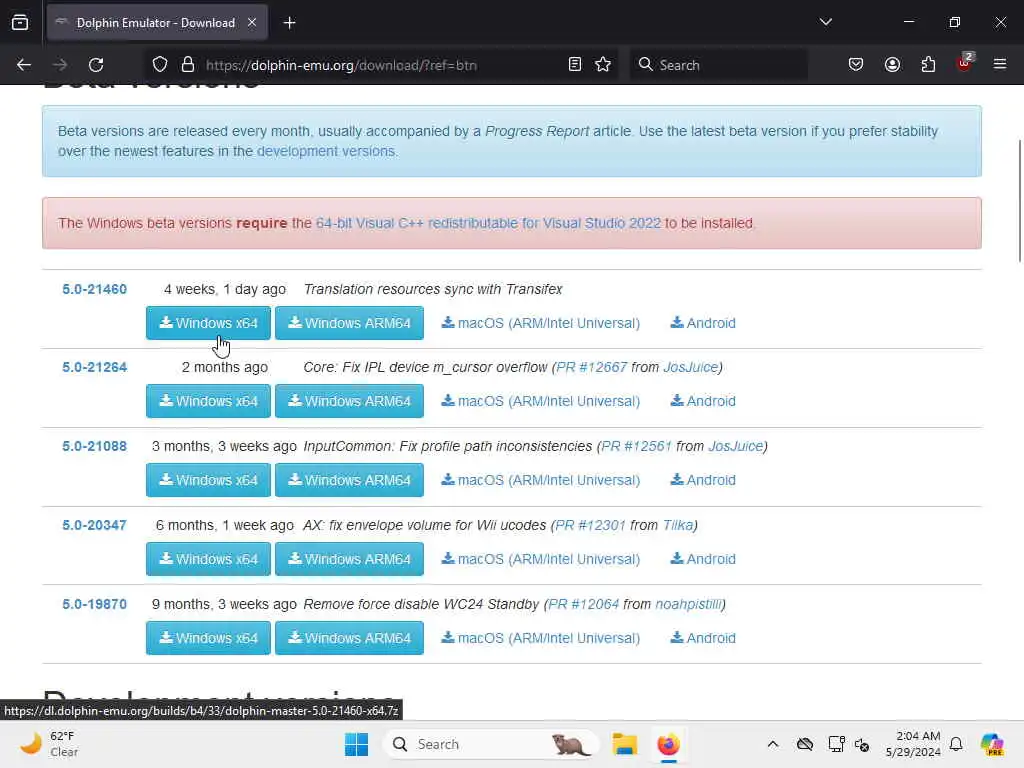Screen dimensions: 1024x768
Task: Click the Forward navigation arrow
Action: click(60, 65)
